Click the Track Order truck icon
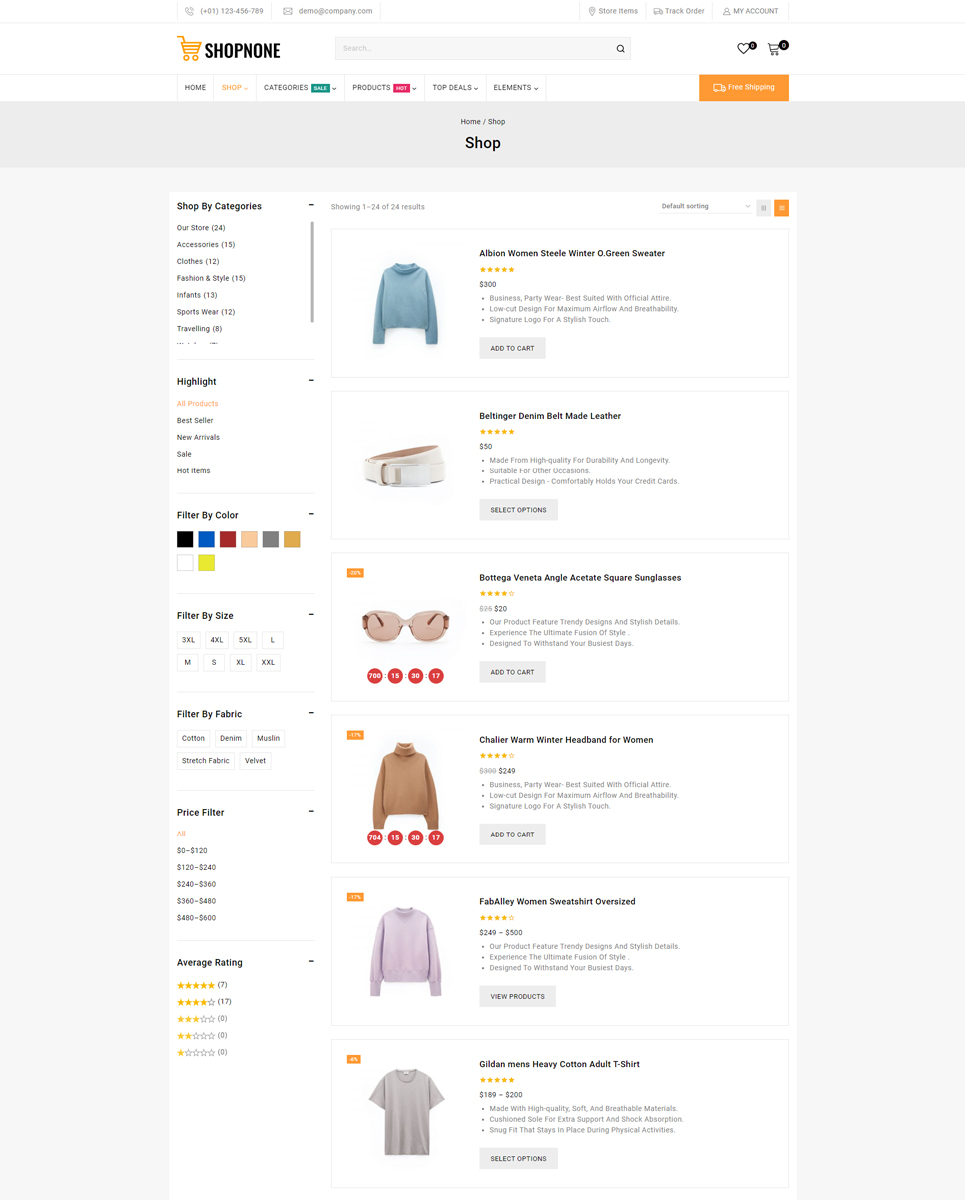The width and height of the screenshot is (965, 1200). tap(657, 11)
